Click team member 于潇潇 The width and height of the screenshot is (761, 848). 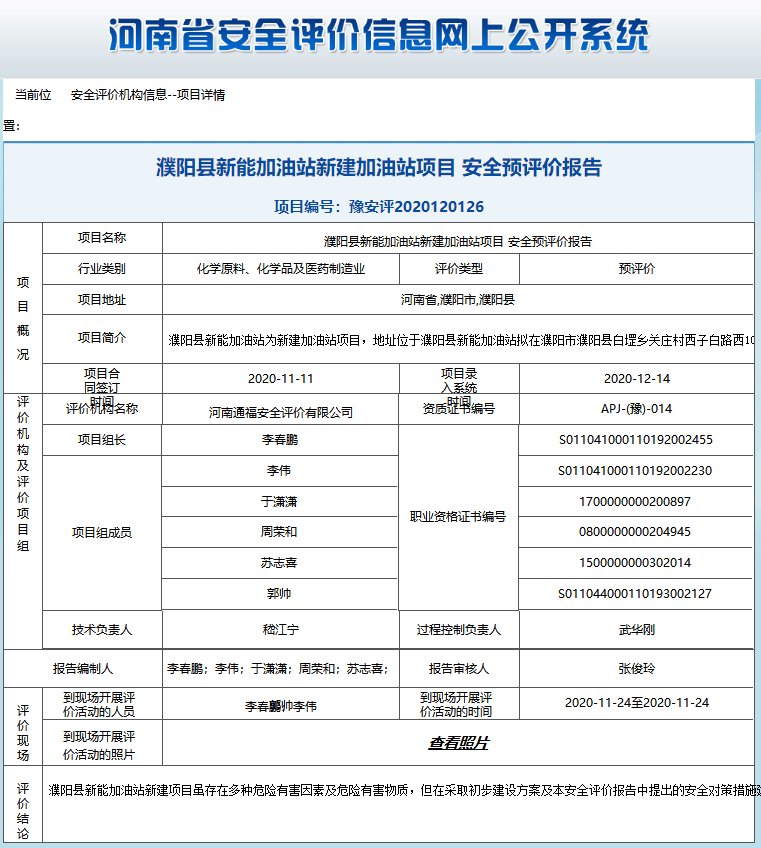279,501
